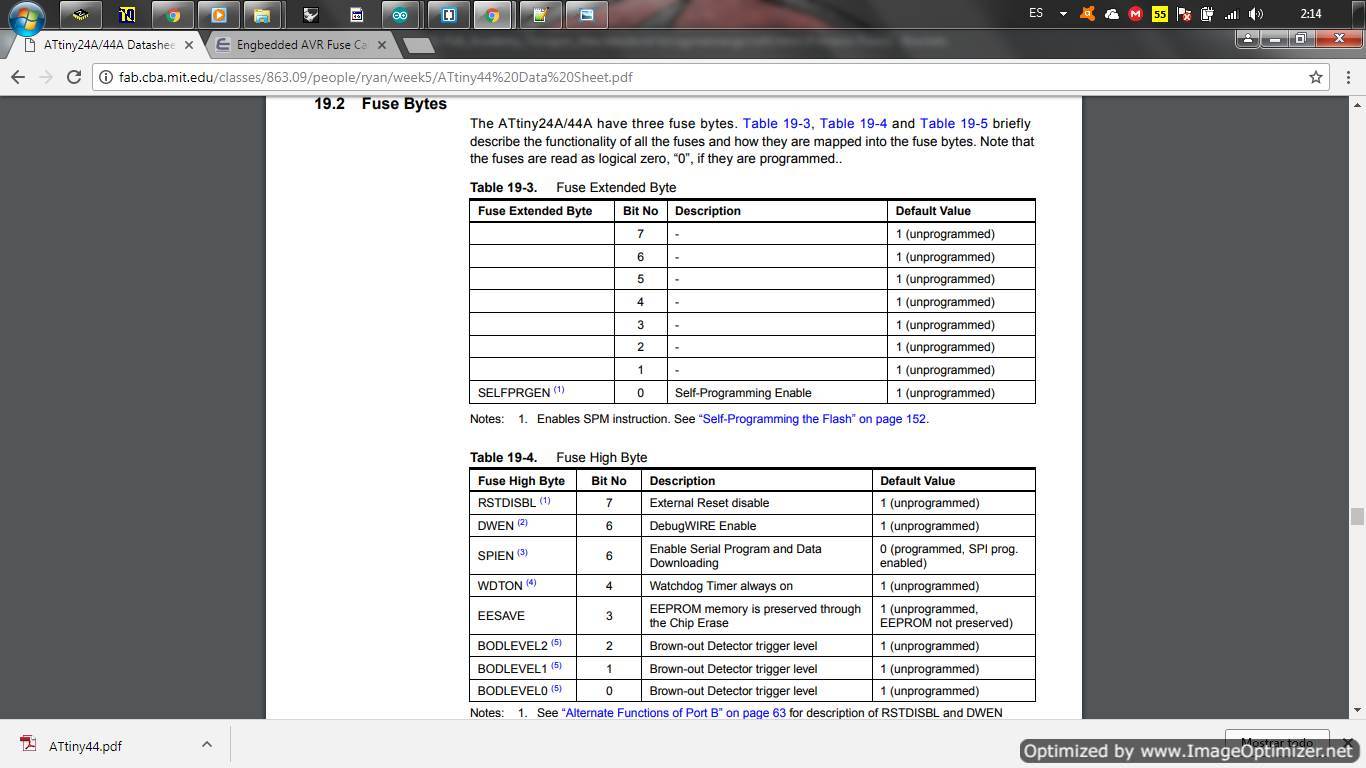Open the network signal tray icon
This screenshot has width=1366, height=768.
1232,14
